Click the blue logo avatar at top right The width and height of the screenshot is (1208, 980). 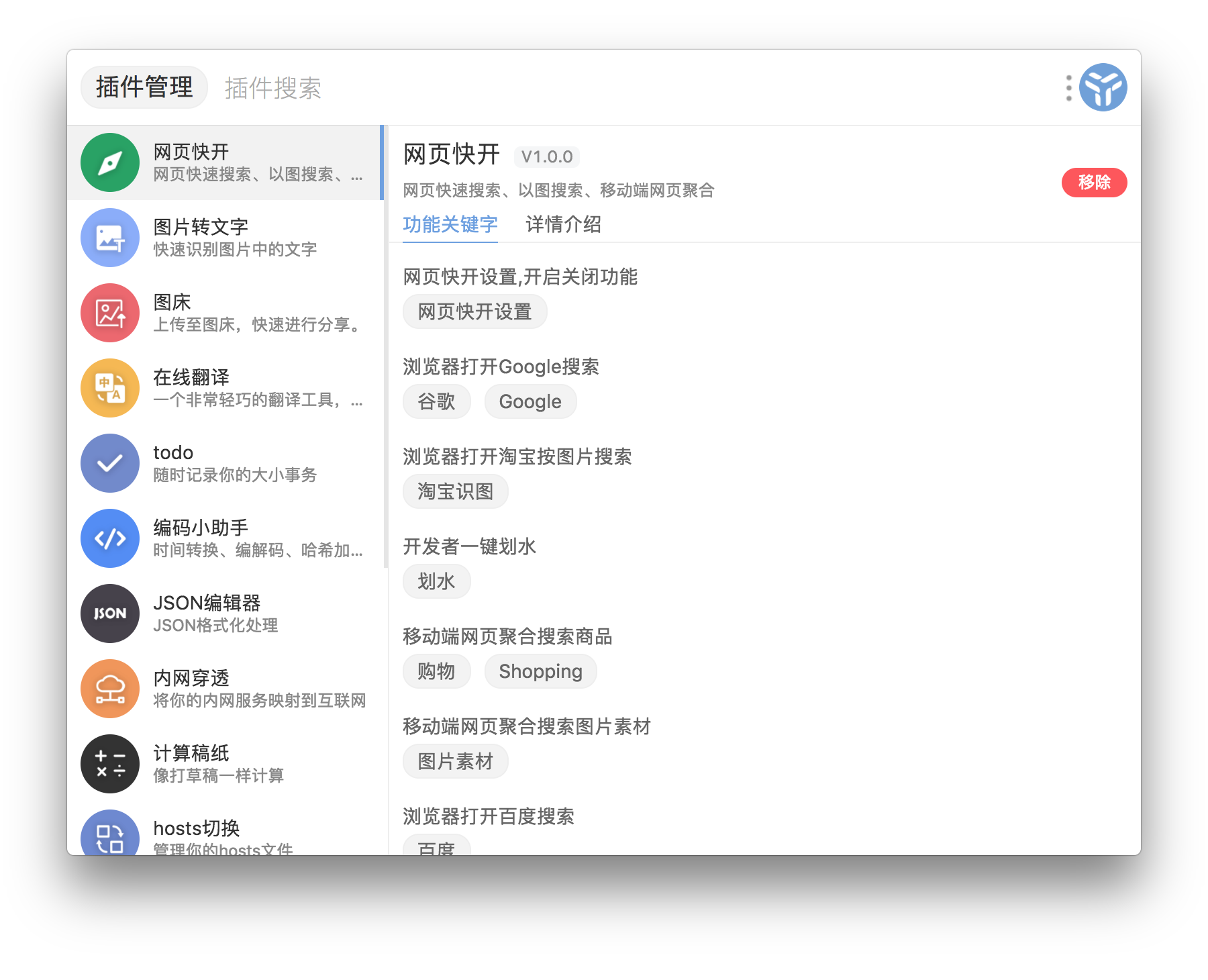[1103, 88]
